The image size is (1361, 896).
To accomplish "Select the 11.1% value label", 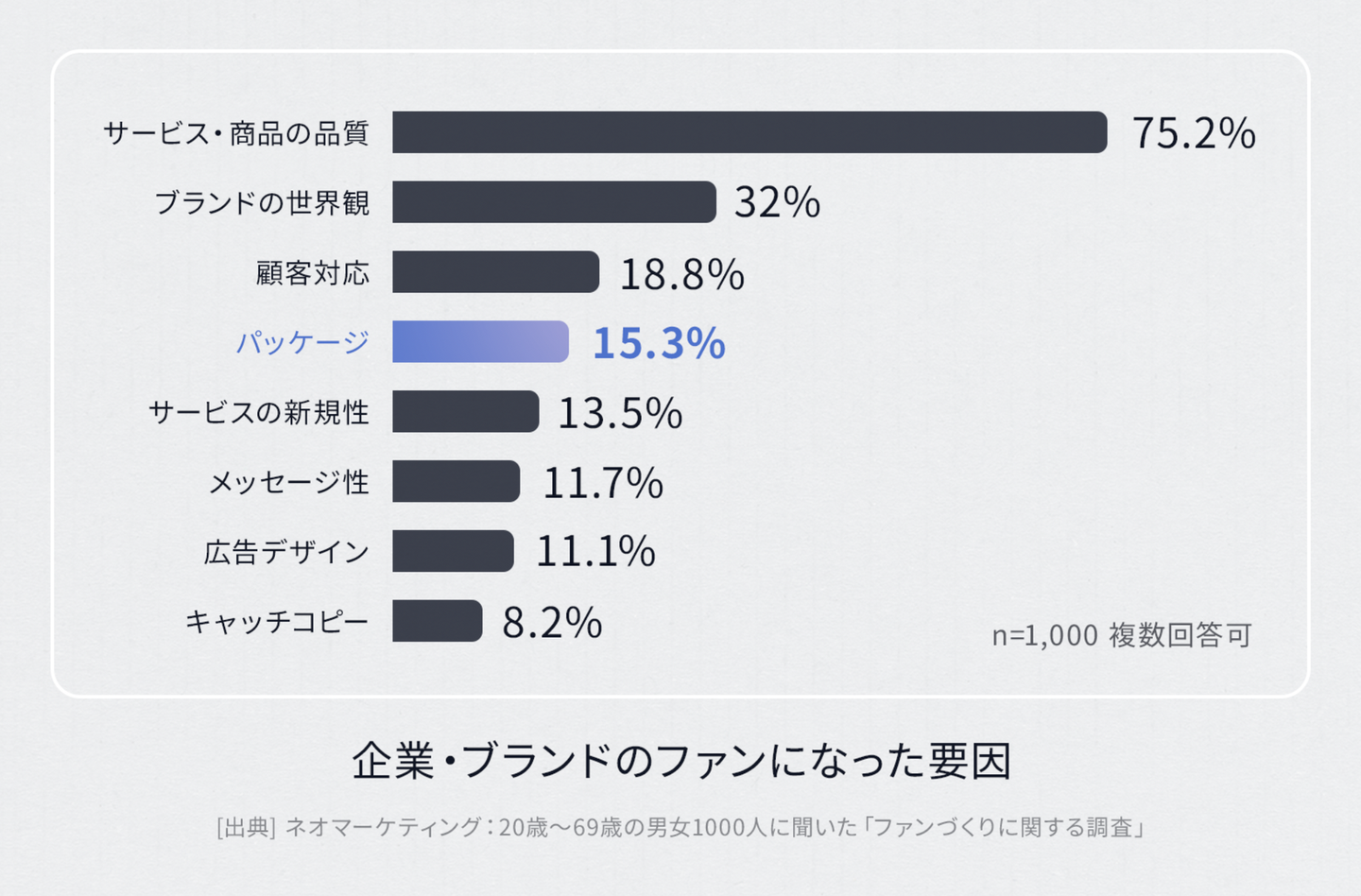I will (x=595, y=552).
